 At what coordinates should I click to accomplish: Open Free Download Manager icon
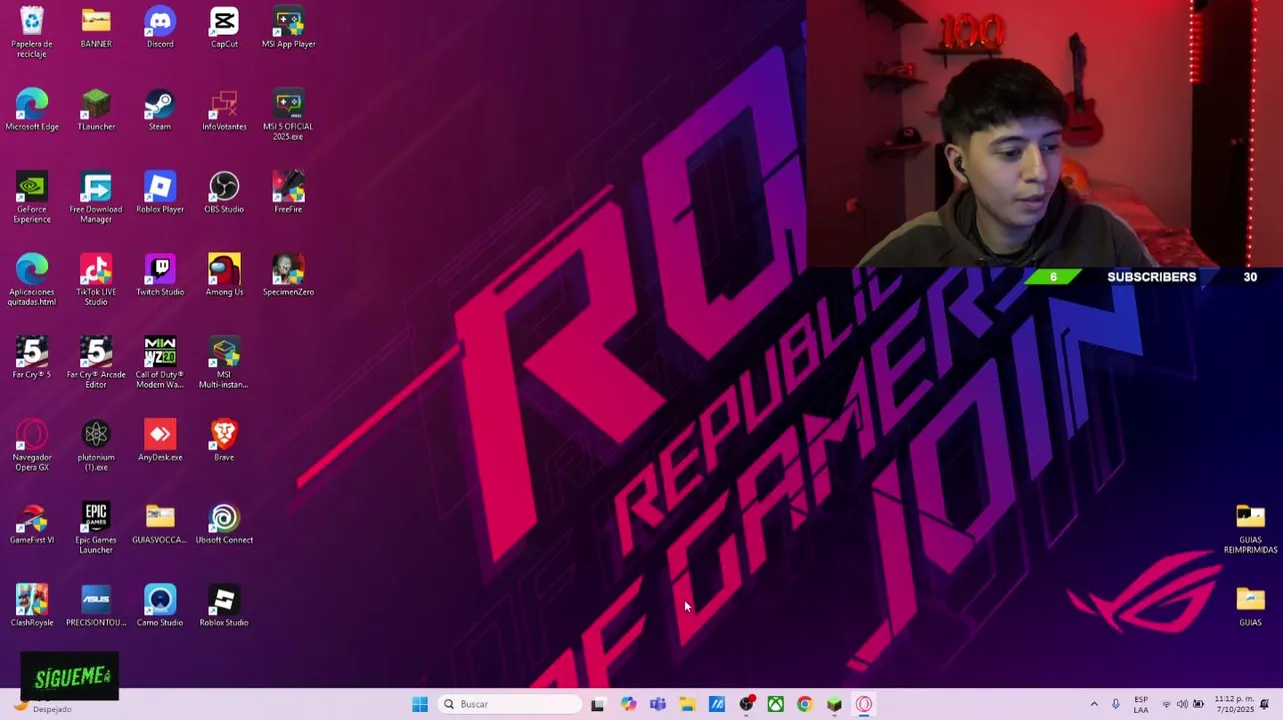click(96, 197)
